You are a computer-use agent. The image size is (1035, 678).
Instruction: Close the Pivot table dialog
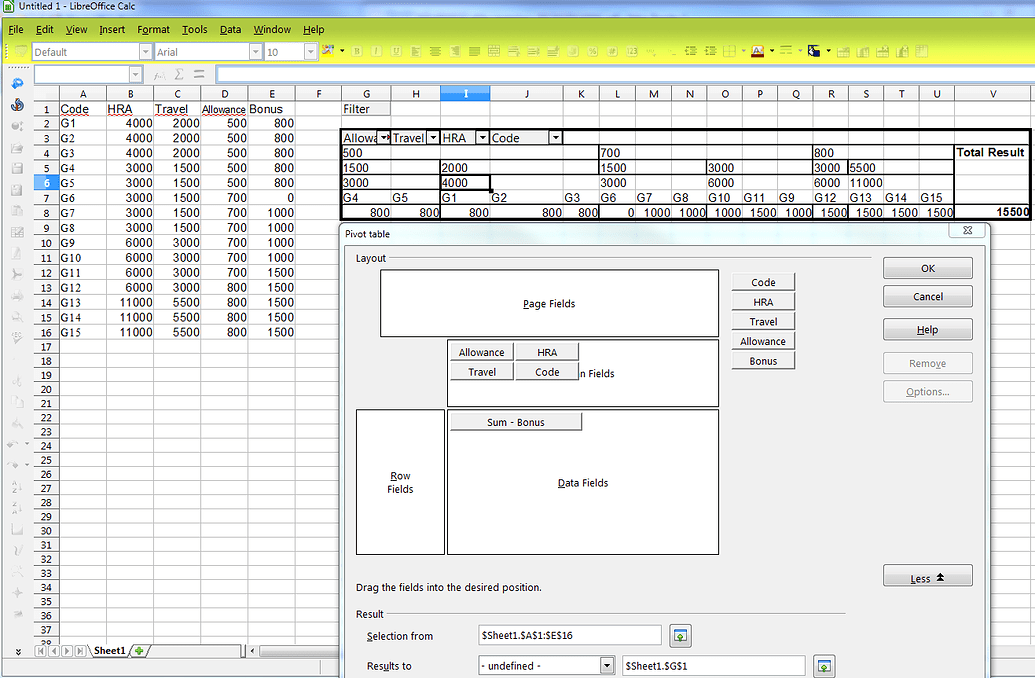[x=967, y=231]
